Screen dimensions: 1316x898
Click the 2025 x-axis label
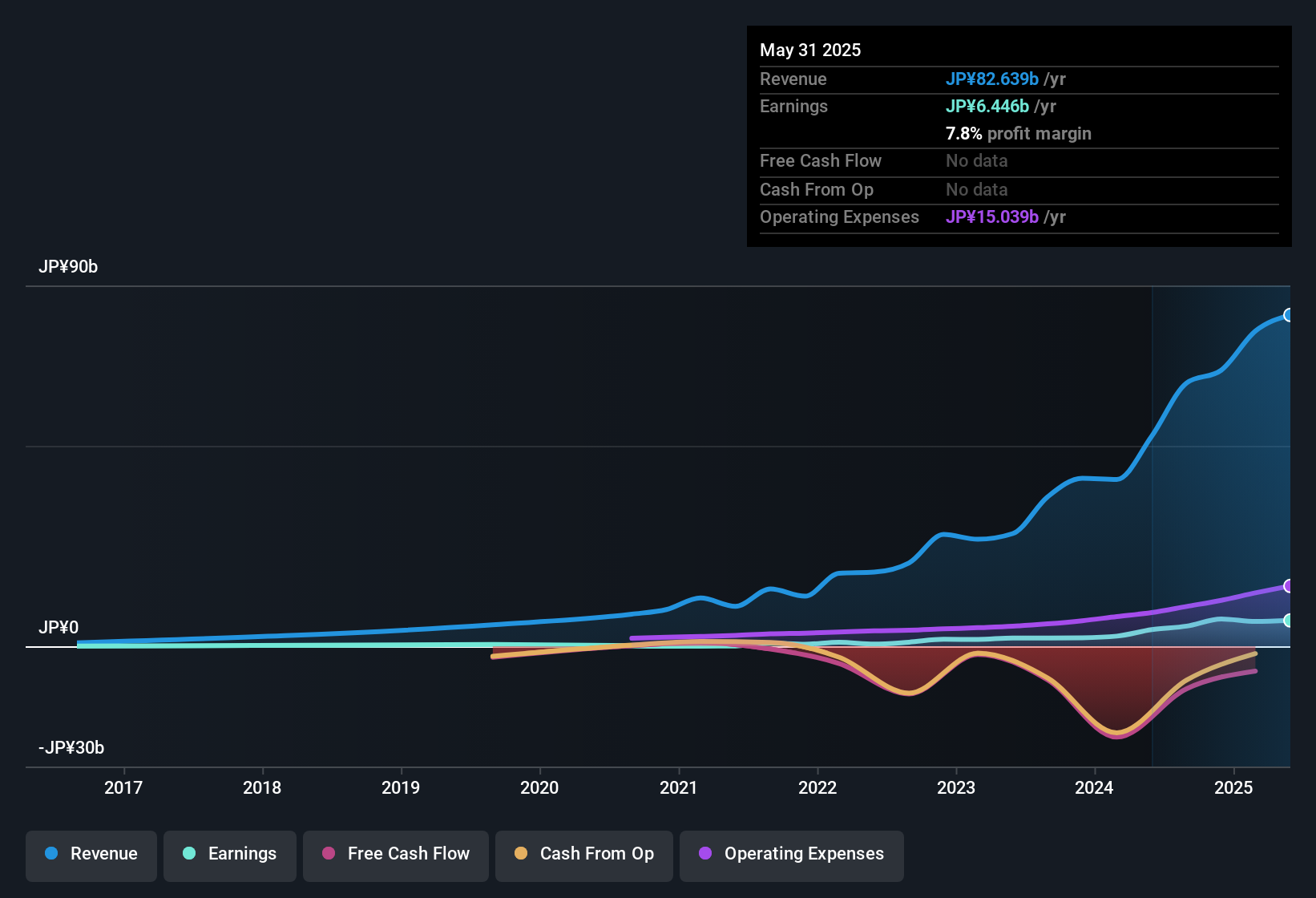click(x=1233, y=788)
